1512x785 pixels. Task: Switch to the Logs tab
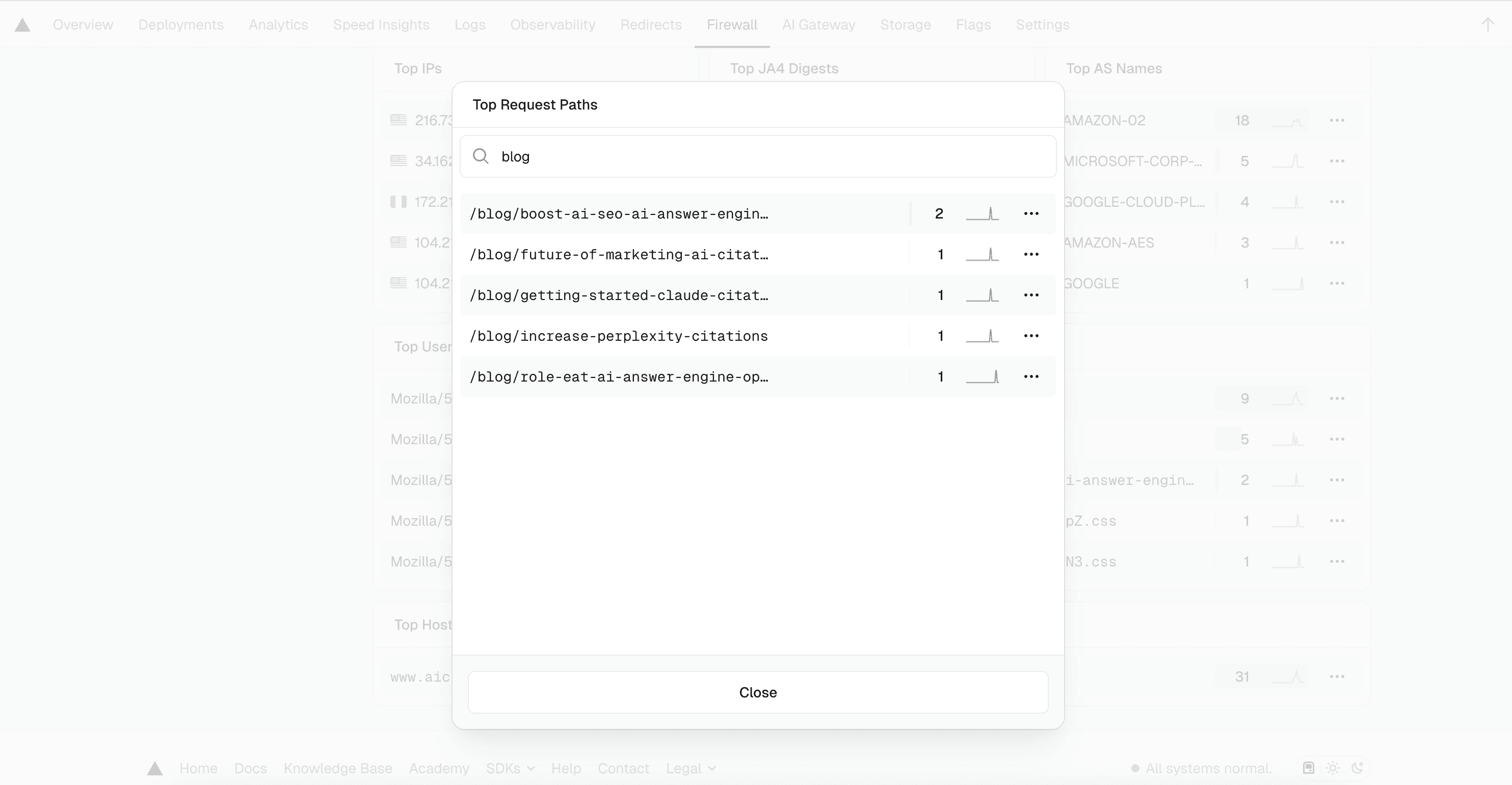(469, 24)
